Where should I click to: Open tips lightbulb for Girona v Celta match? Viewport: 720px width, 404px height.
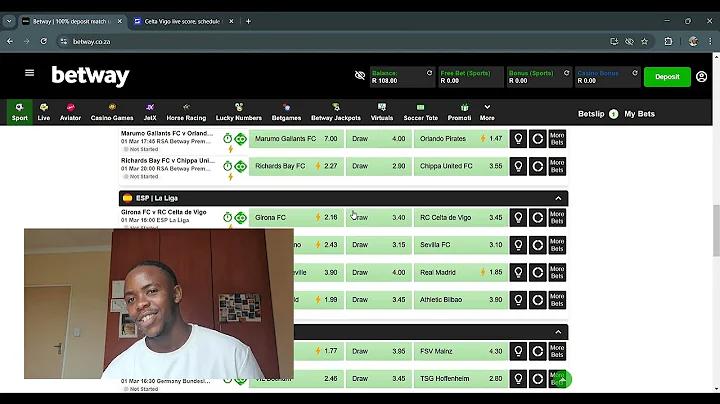(x=518, y=218)
